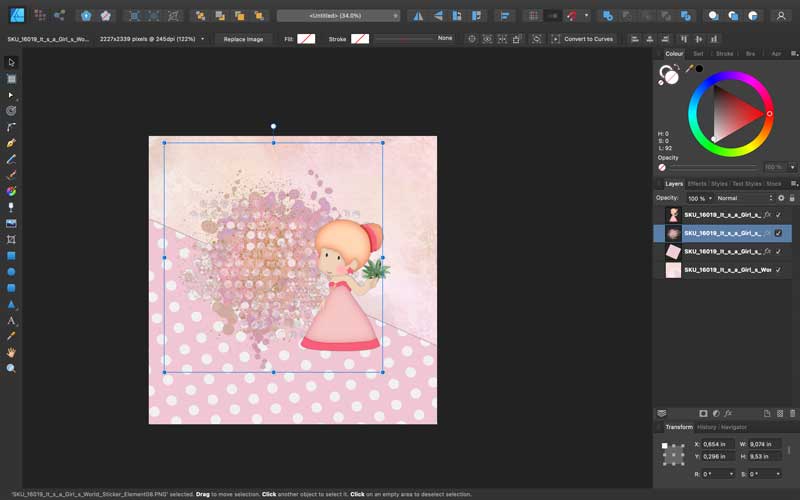Select the Colour Picker tool
This screenshot has height=500, width=800.
(11, 336)
